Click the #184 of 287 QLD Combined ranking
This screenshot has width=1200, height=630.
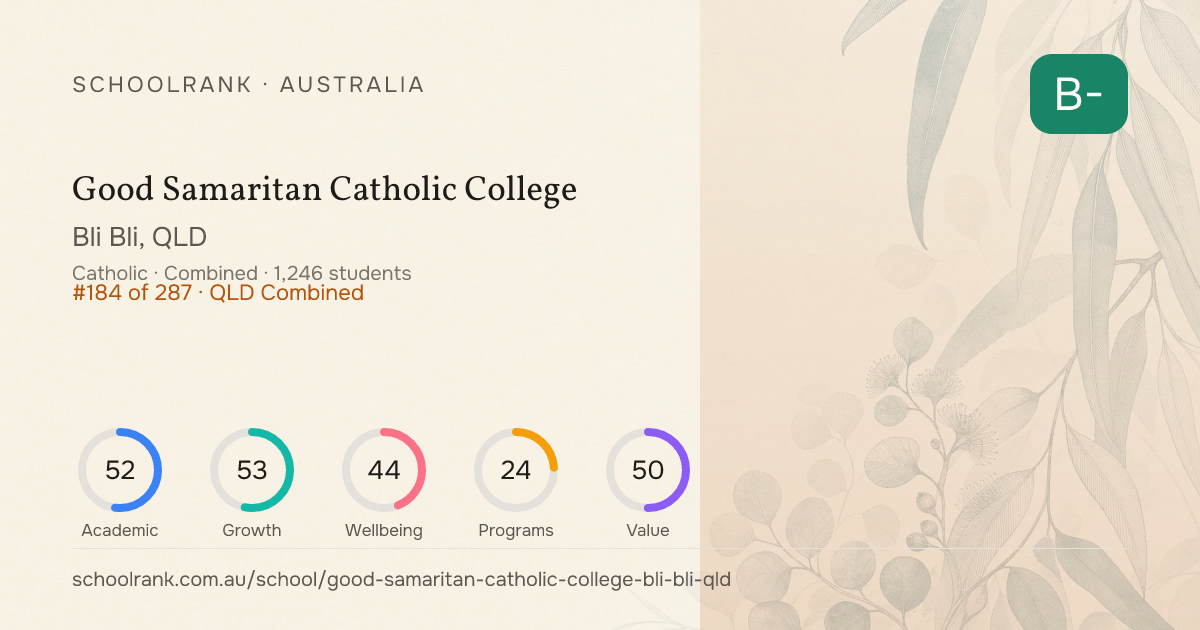pos(218,293)
